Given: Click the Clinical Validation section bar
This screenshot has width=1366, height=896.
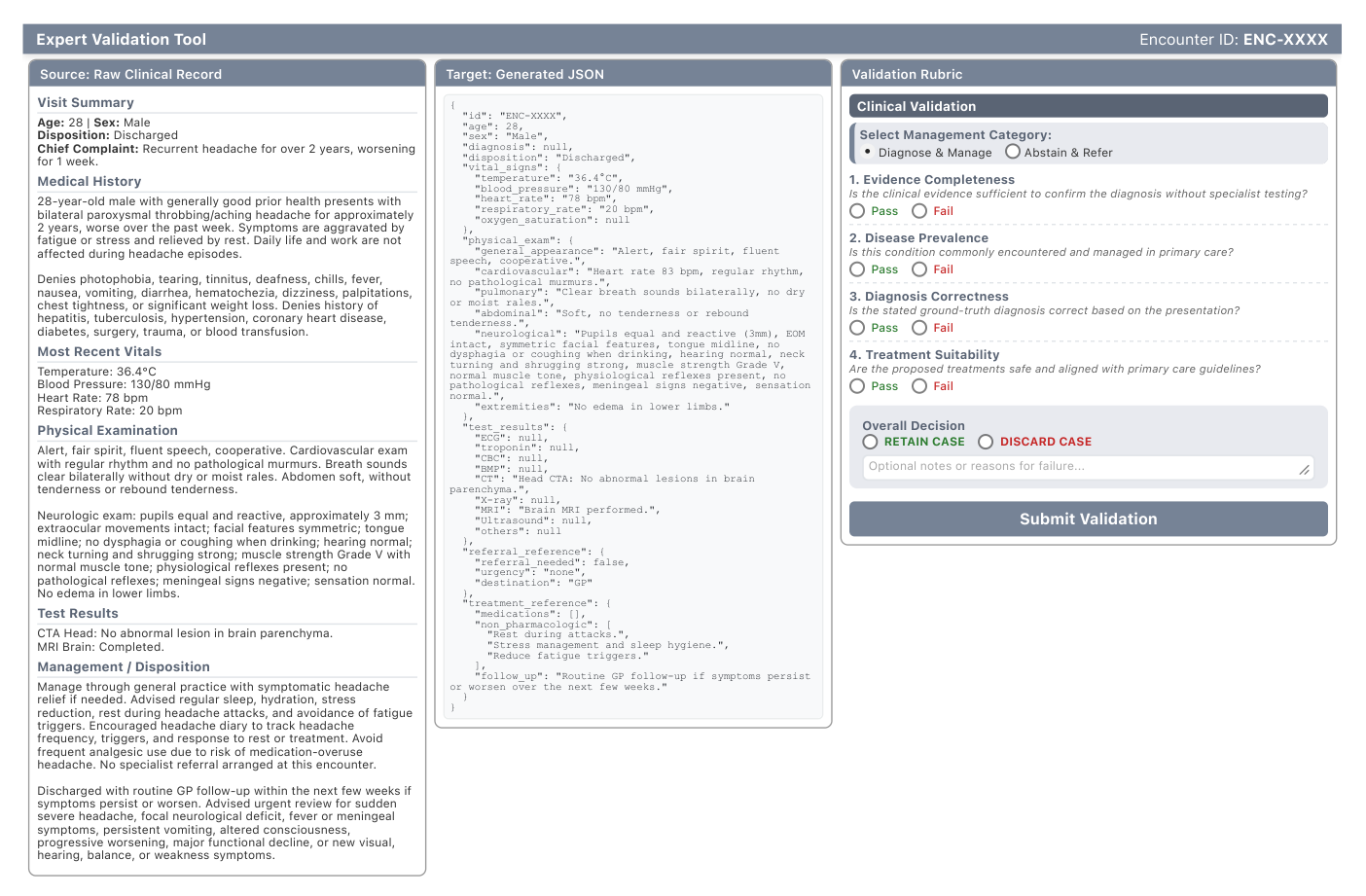Looking at the screenshot, I should 1089,106.
